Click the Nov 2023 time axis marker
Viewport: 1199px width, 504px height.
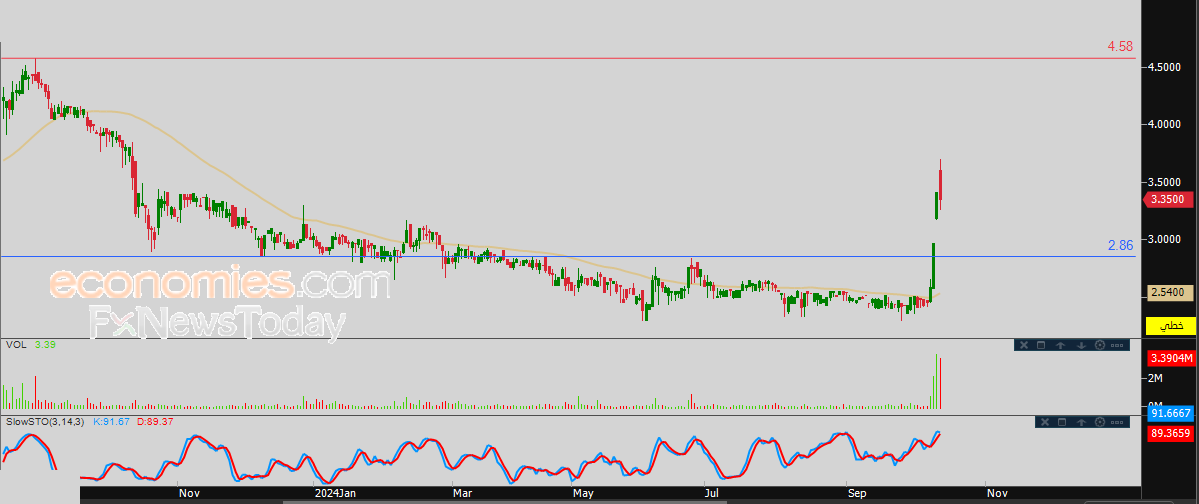point(189,493)
